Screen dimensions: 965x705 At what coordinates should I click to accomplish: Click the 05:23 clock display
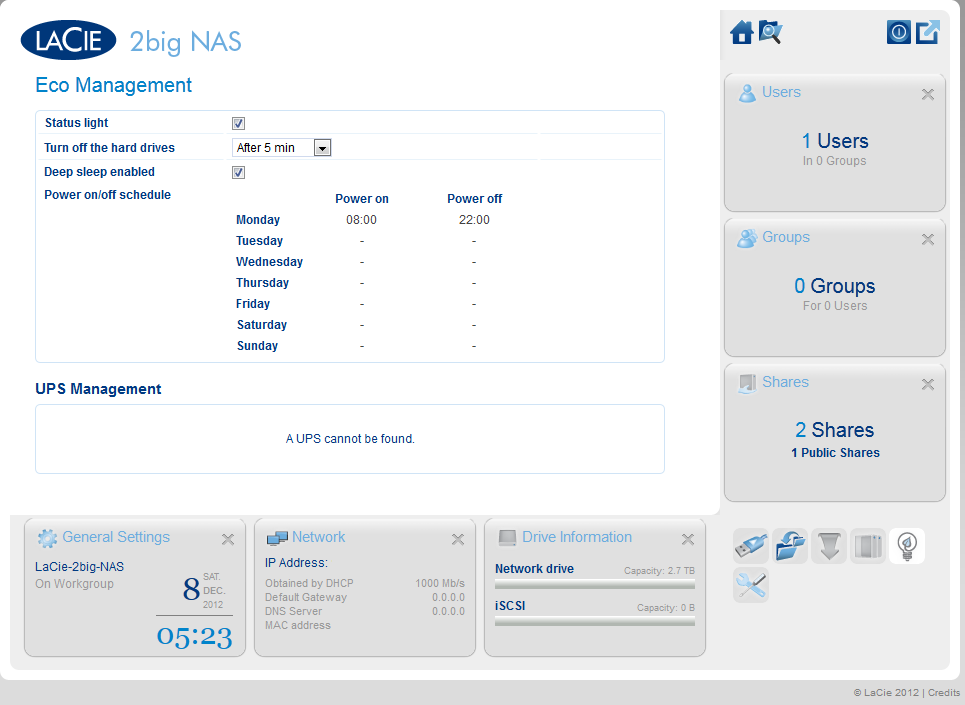click(194, 636)
